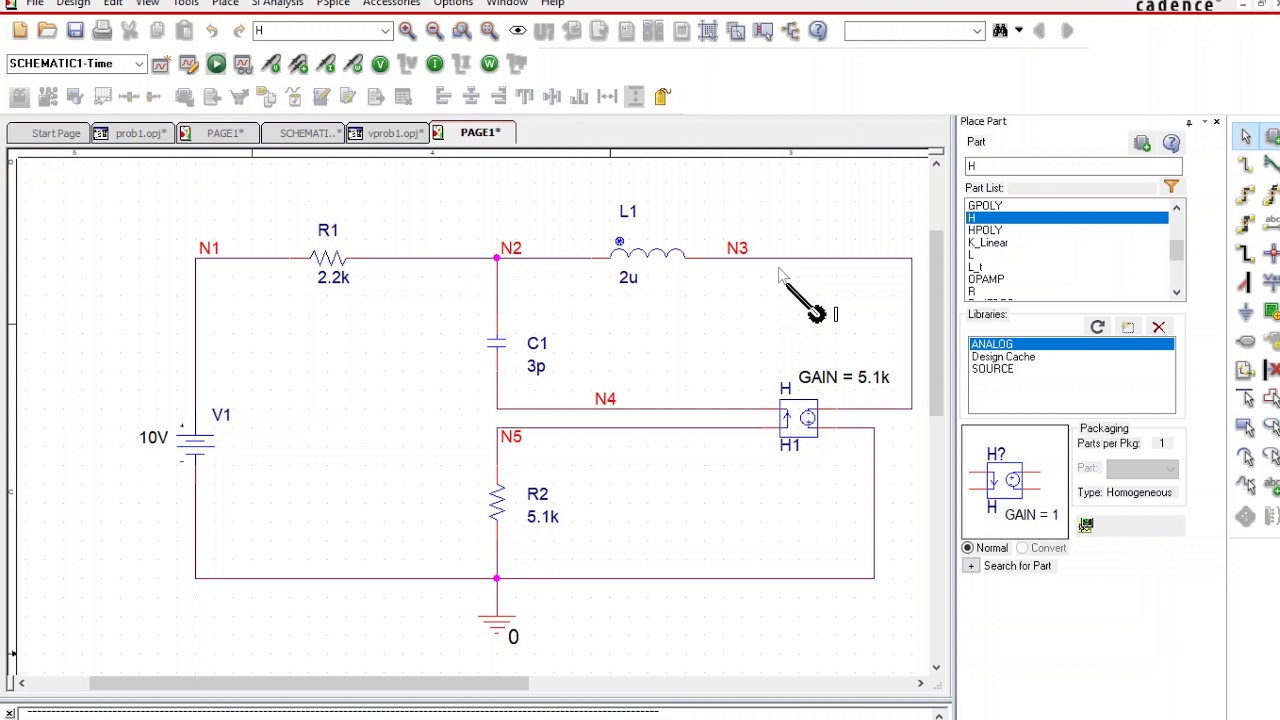Select the Normal radio button
Viewport: 1280px width, 720px height.
pyautogui.click(x=968, y=548)
